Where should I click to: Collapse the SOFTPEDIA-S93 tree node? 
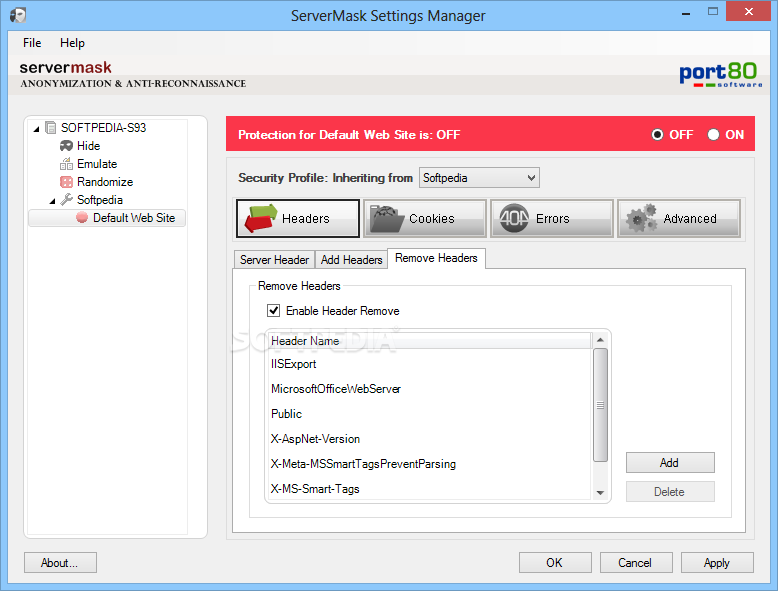point(36,129)
